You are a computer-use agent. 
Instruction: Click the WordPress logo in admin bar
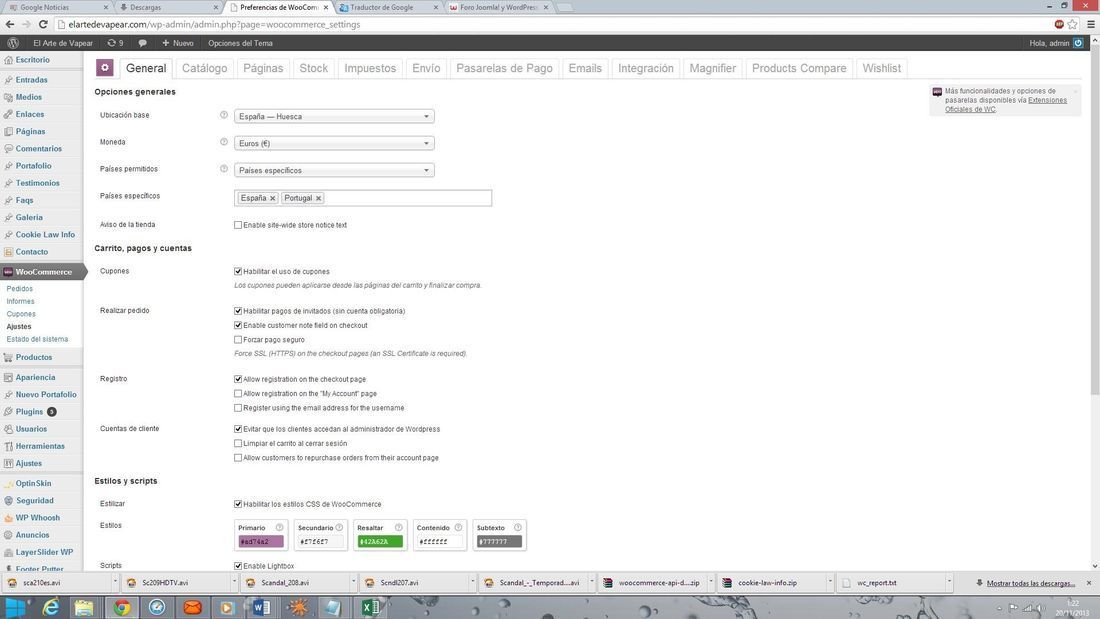click(x=13, y=43)
